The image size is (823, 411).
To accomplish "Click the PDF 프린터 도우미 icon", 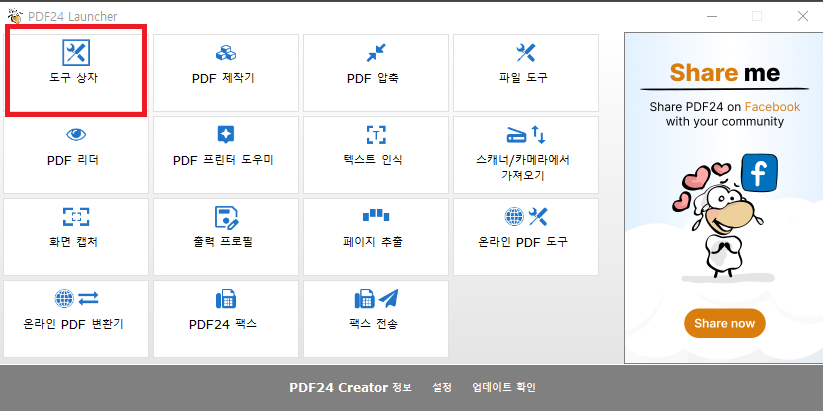I will (x=226, y=135).
